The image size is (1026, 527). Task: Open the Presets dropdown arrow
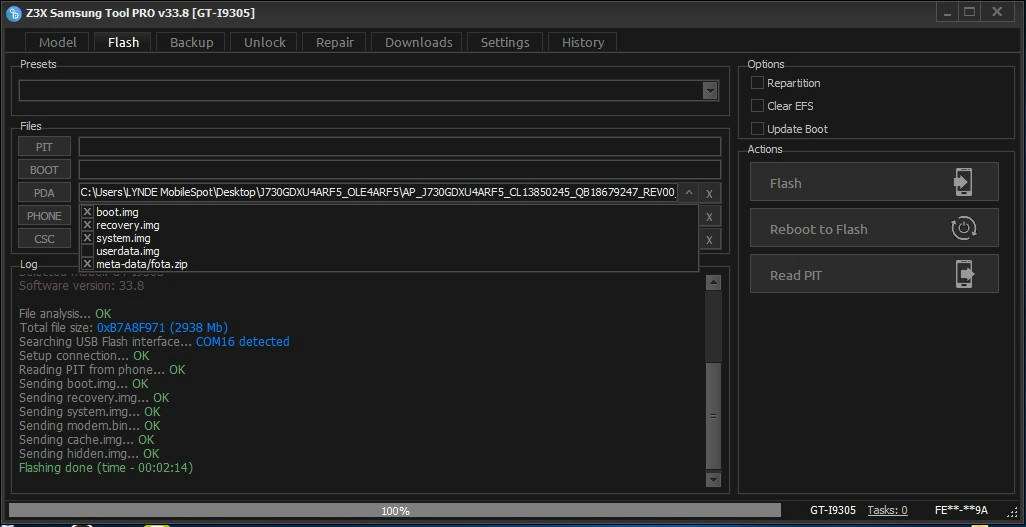coord(710,91)
